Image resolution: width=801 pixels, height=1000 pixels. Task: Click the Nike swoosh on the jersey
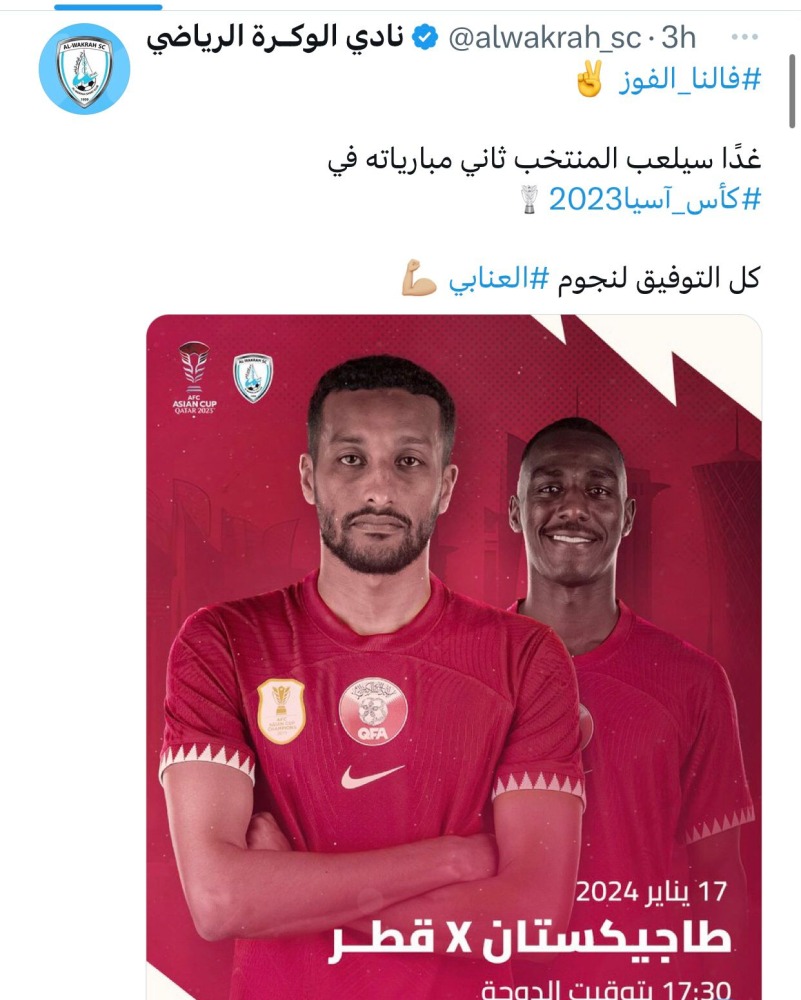(x=372, y=776)
